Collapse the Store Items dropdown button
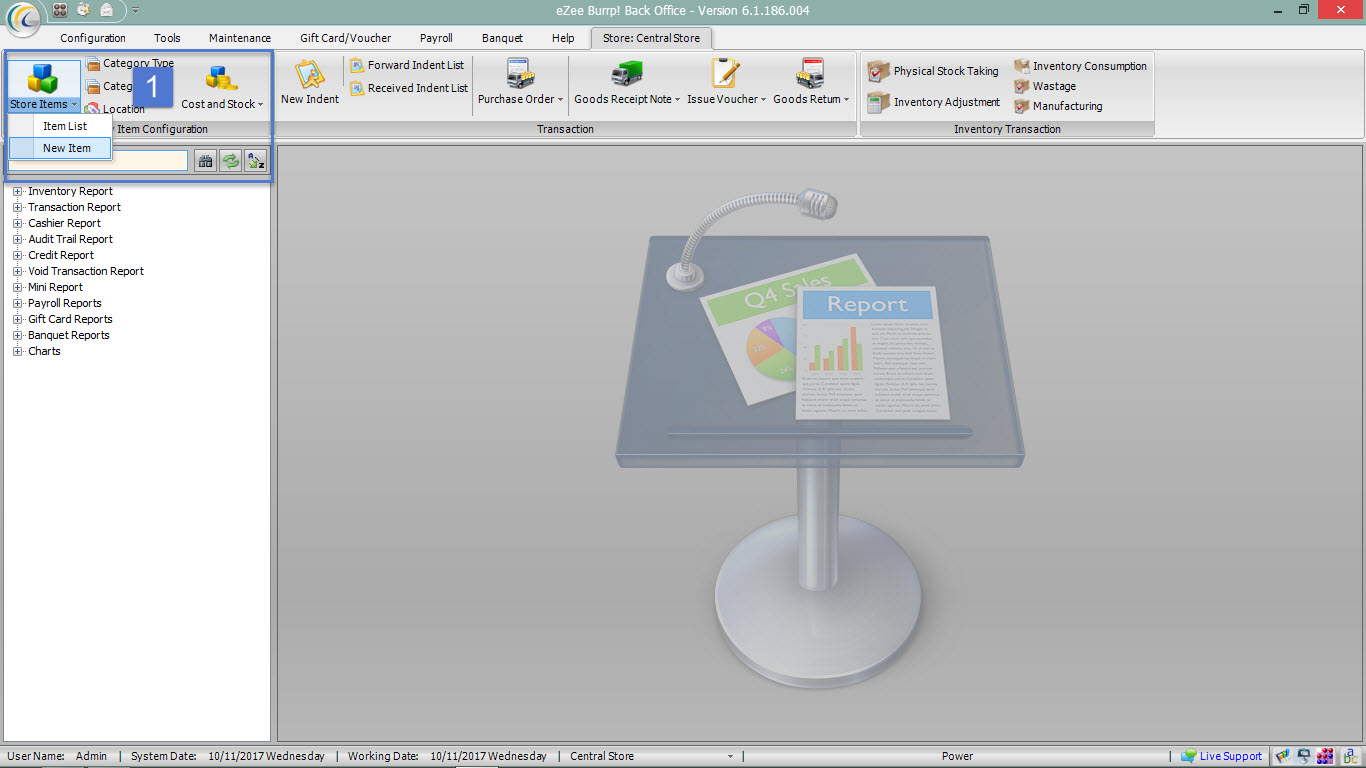 coord(44,85)
